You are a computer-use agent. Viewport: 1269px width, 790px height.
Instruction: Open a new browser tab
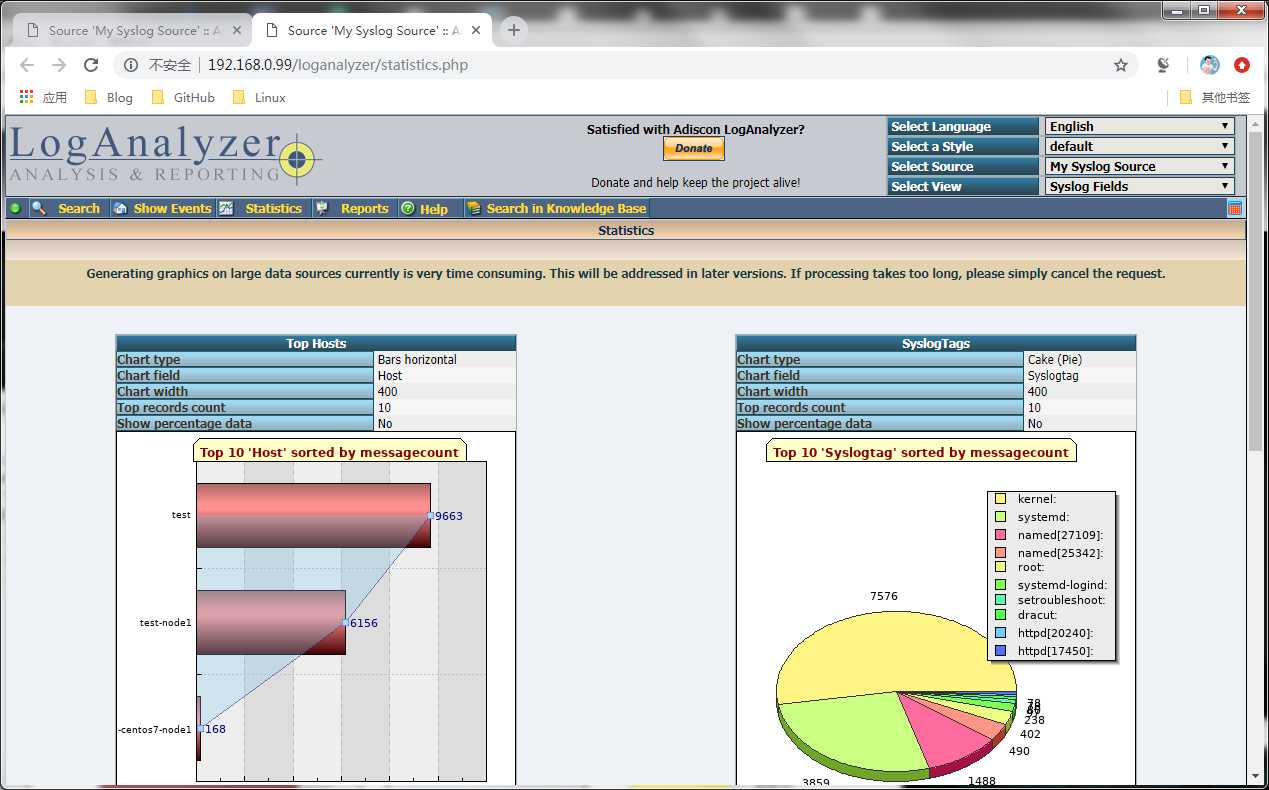pyautogui.click(x=513, y=30)
